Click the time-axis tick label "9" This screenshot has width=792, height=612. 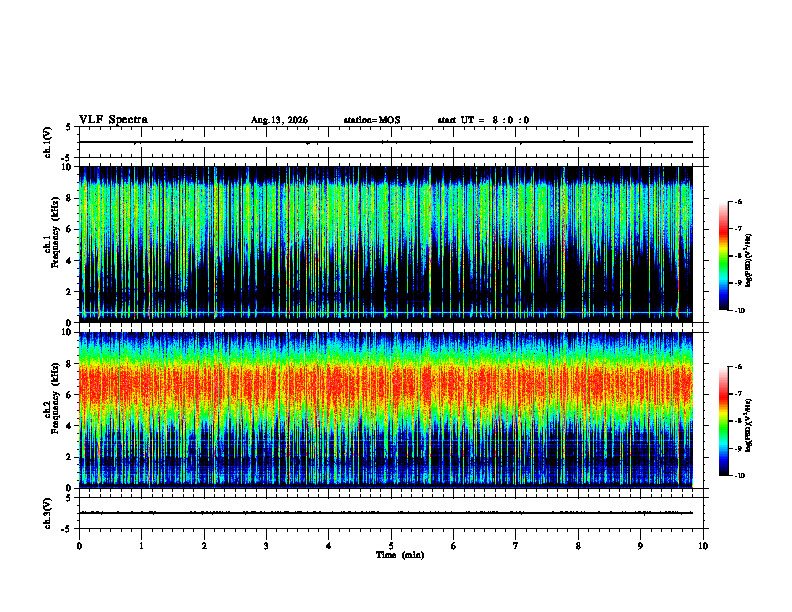pos(640,546)
